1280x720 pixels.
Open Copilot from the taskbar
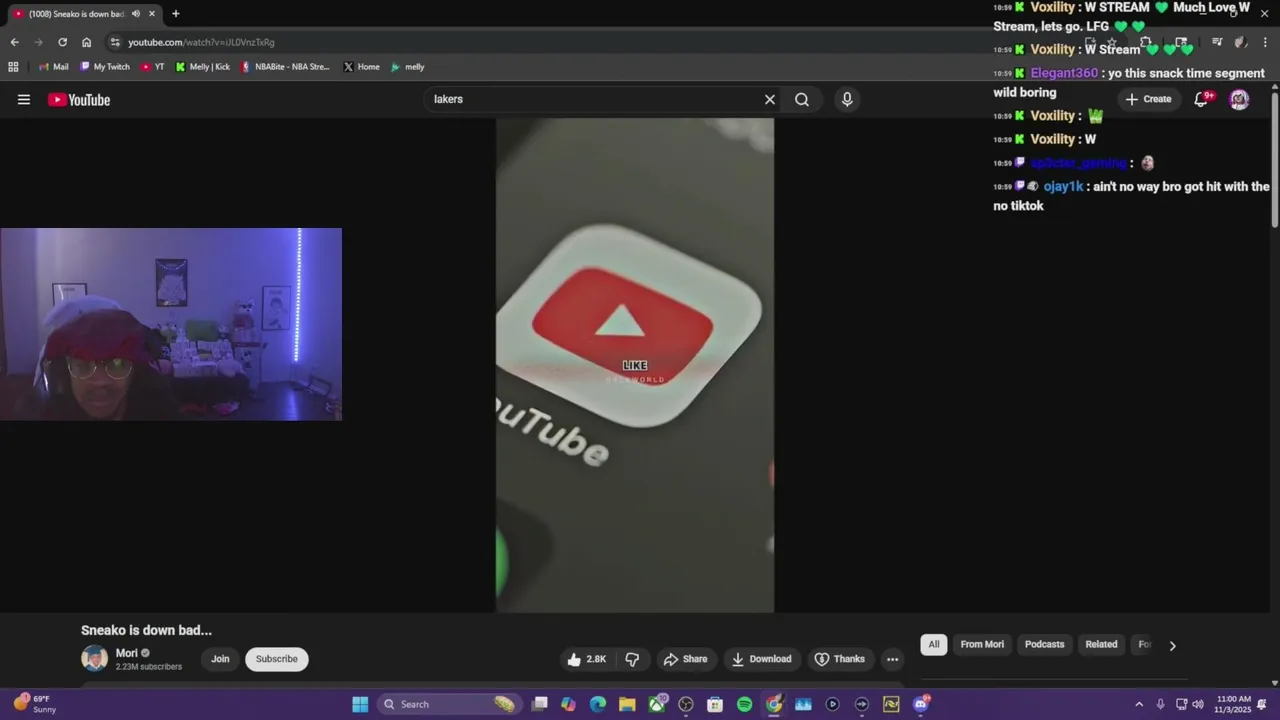click(568, 704)
